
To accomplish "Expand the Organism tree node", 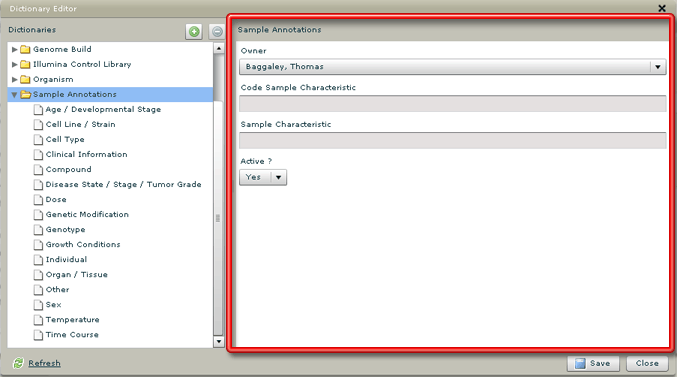I will pos(14,79).
